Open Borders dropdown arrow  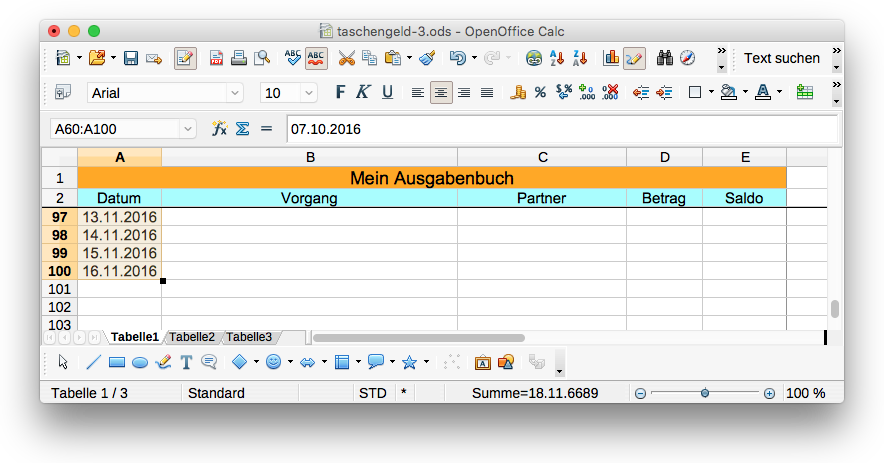[x=711, y=92]
